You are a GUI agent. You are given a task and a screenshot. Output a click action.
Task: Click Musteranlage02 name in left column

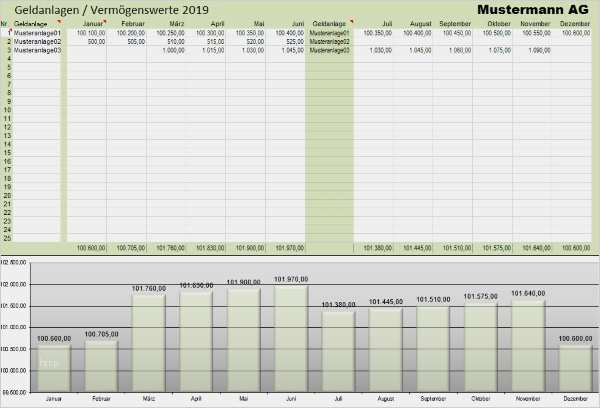(38, 41)
